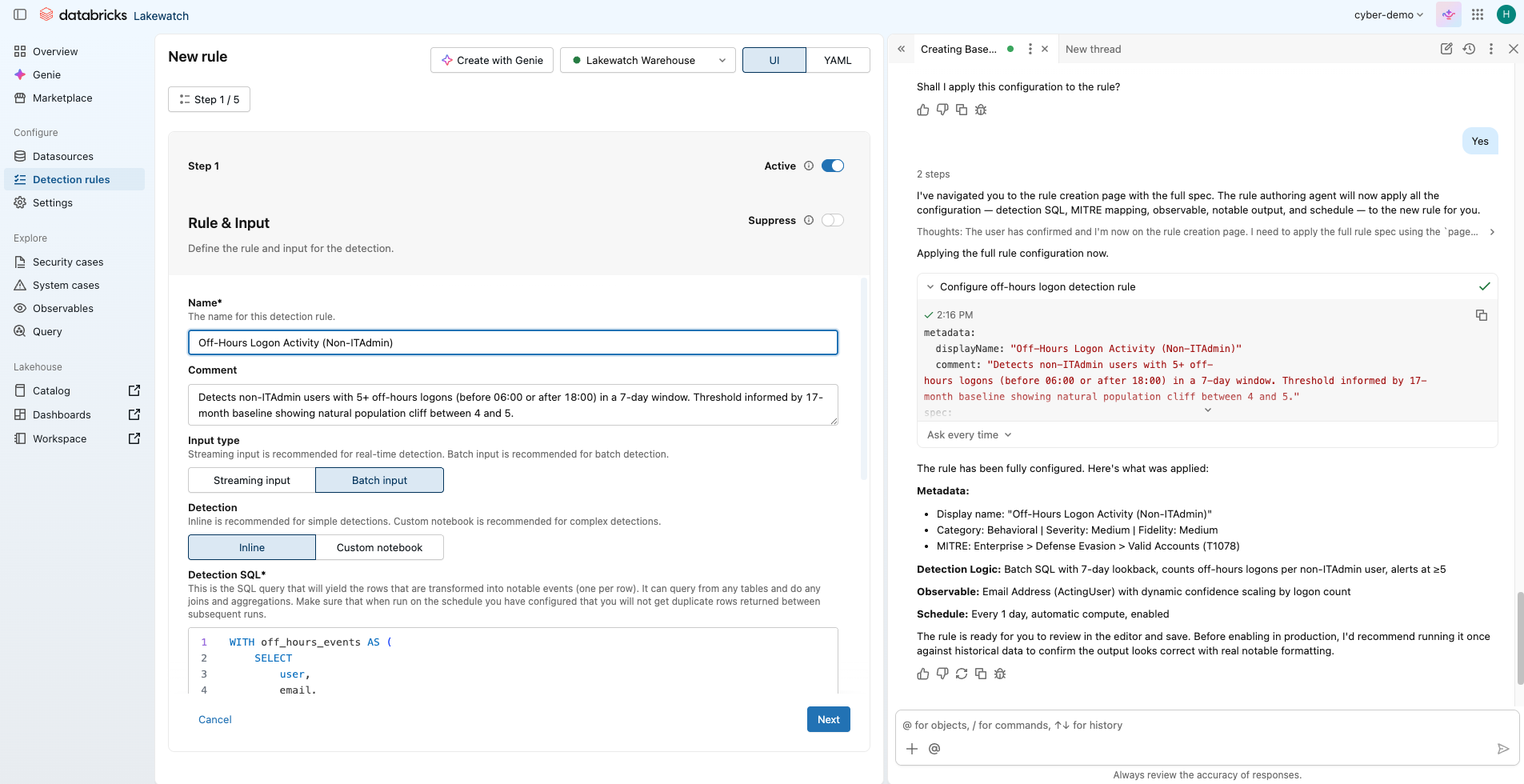
Task: Open the chat history clock icon
Action: pos(1469,49)
